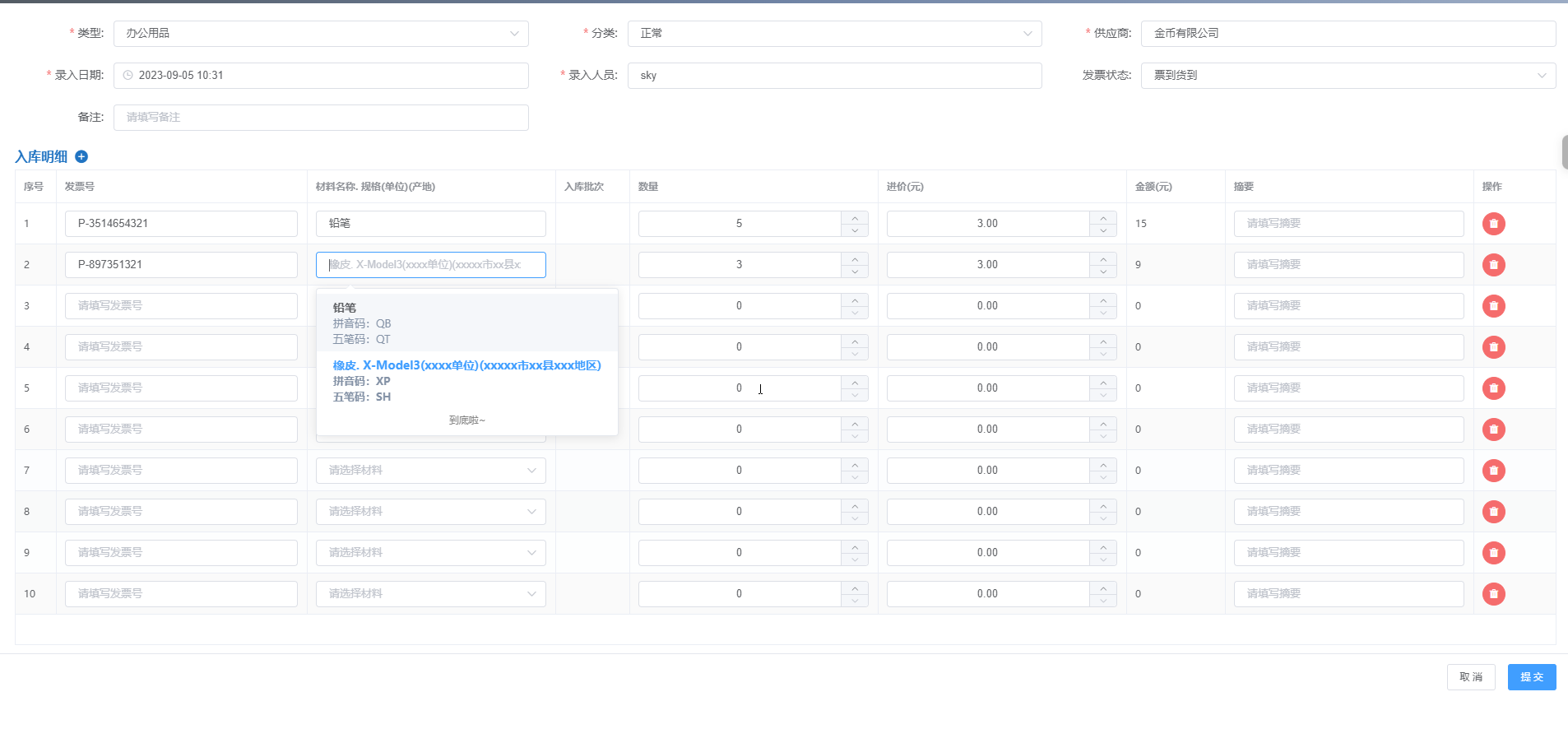The height and width of the screenshot is (729, 1568).
Task: Open the material selector in row 7
Action: tap(430, 471)
